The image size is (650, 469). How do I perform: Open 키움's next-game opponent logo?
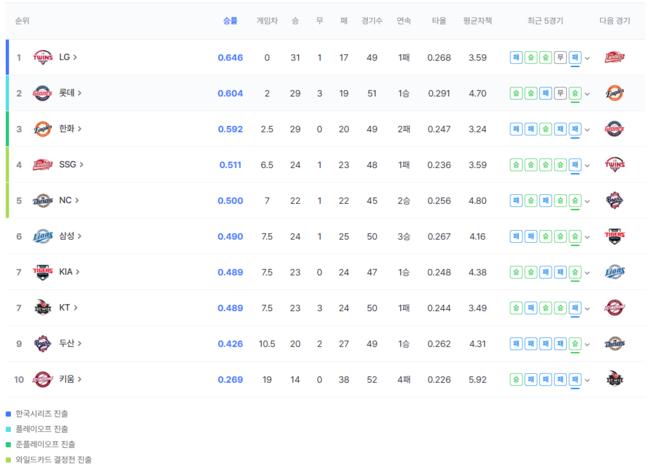(614, 379)
